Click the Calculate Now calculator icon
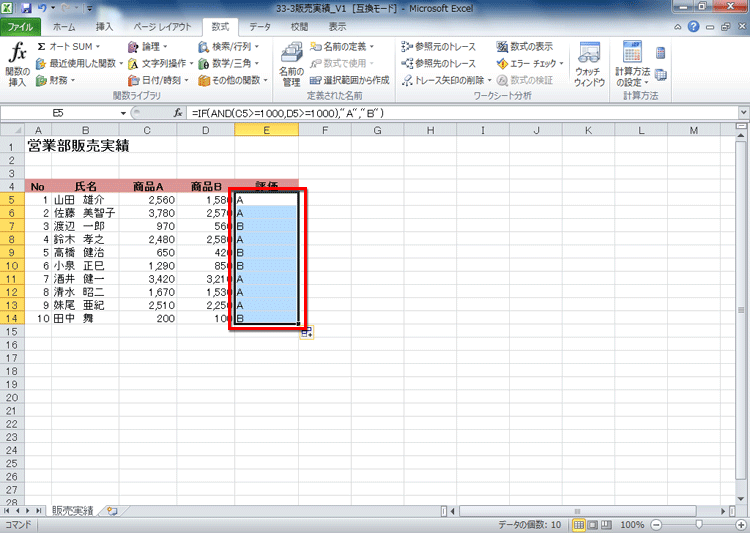 coord(661,53)
